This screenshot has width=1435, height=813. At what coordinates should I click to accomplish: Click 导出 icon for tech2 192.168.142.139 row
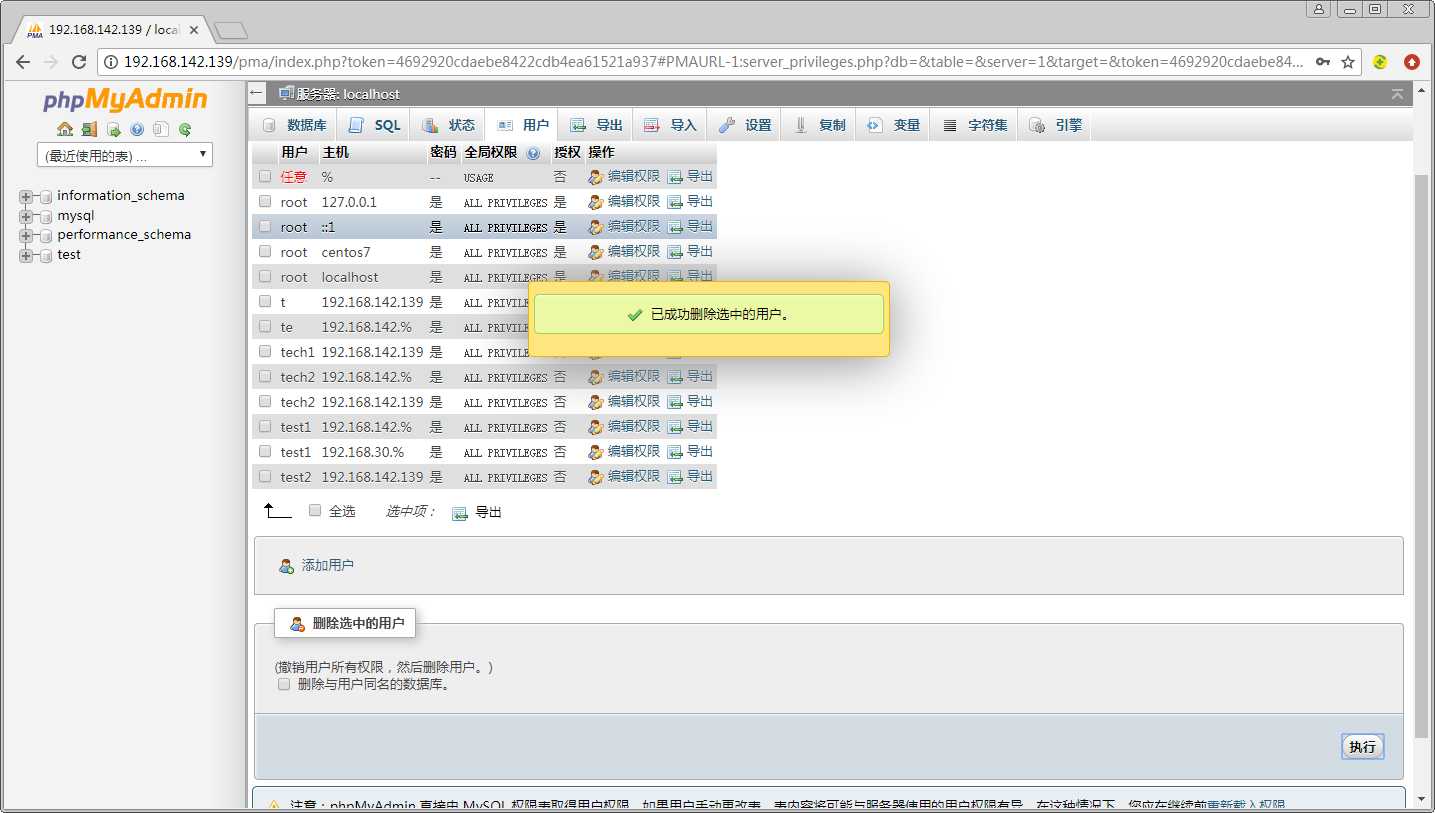click(675, 402)
